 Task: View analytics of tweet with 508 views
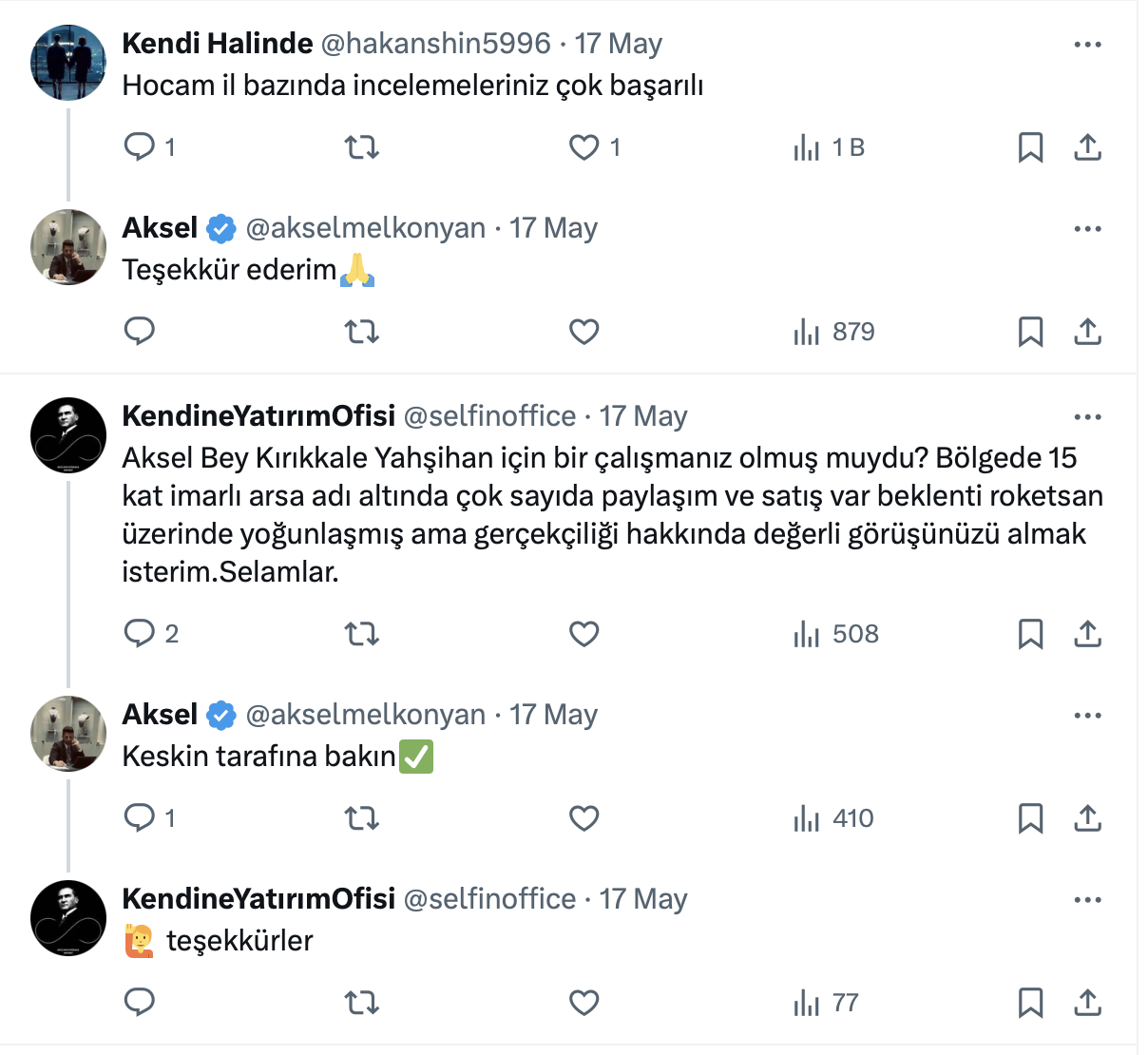pyautogui.click(x=836, y=634)
